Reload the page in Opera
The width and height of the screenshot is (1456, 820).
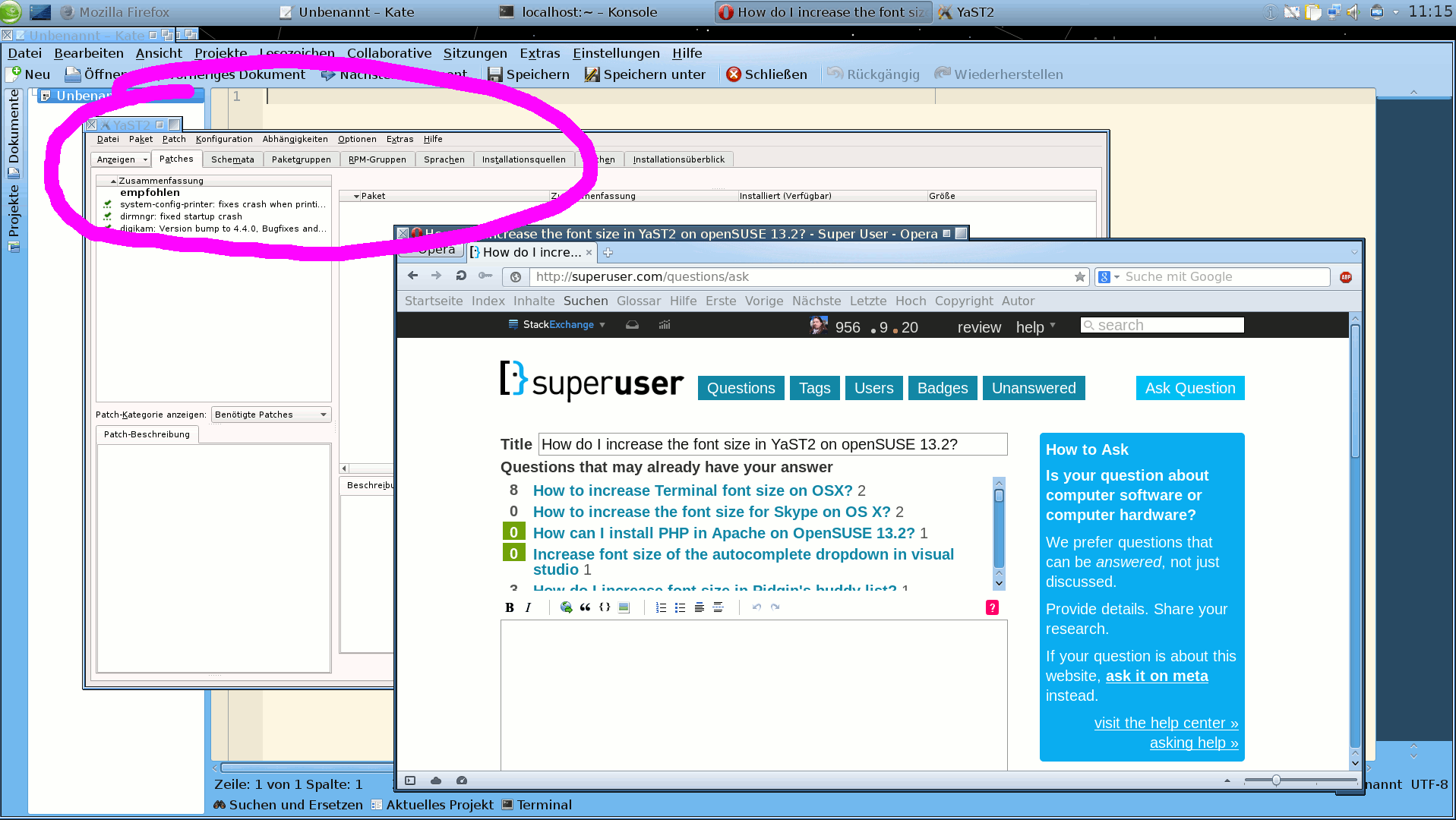461,276
